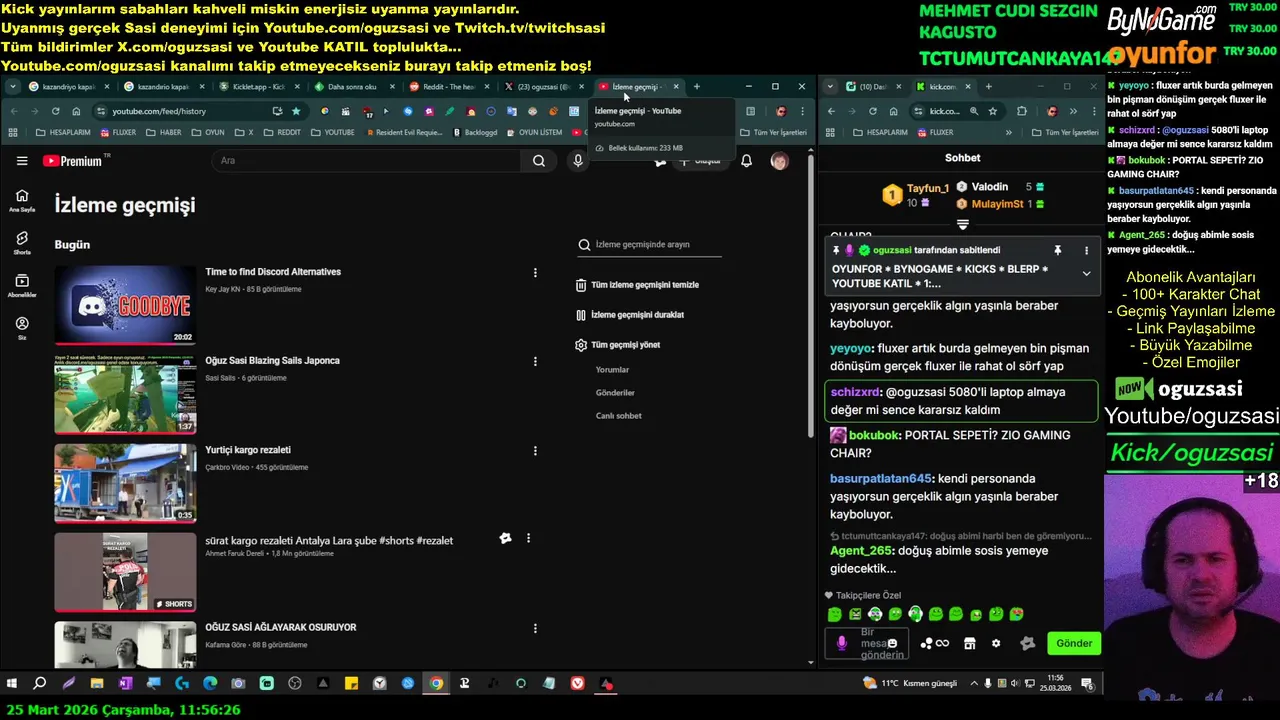
Task: Unpin the pinned Kick chat message
Action: click(1057, 250)
